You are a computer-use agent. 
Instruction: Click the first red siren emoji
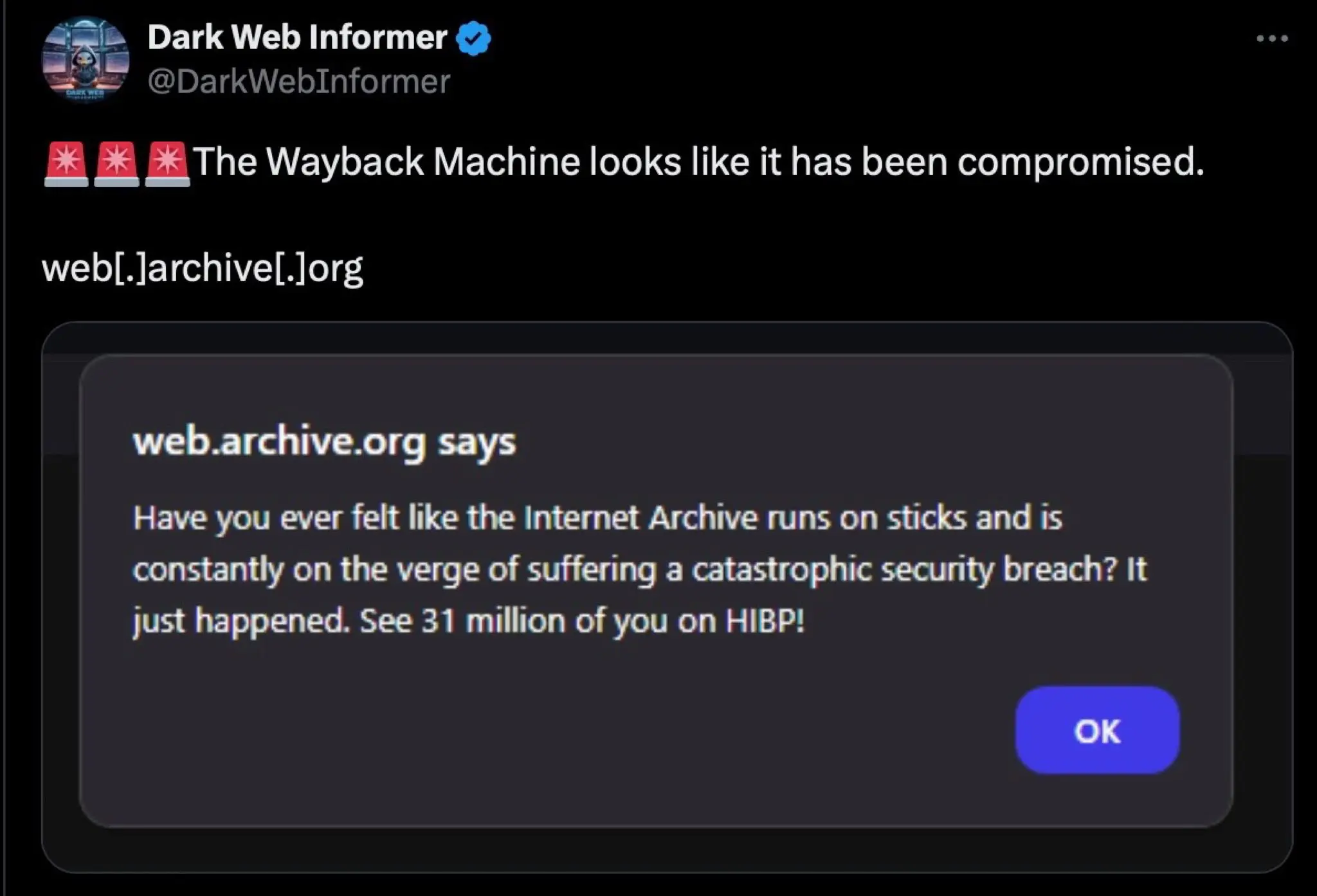pos(66,164)
